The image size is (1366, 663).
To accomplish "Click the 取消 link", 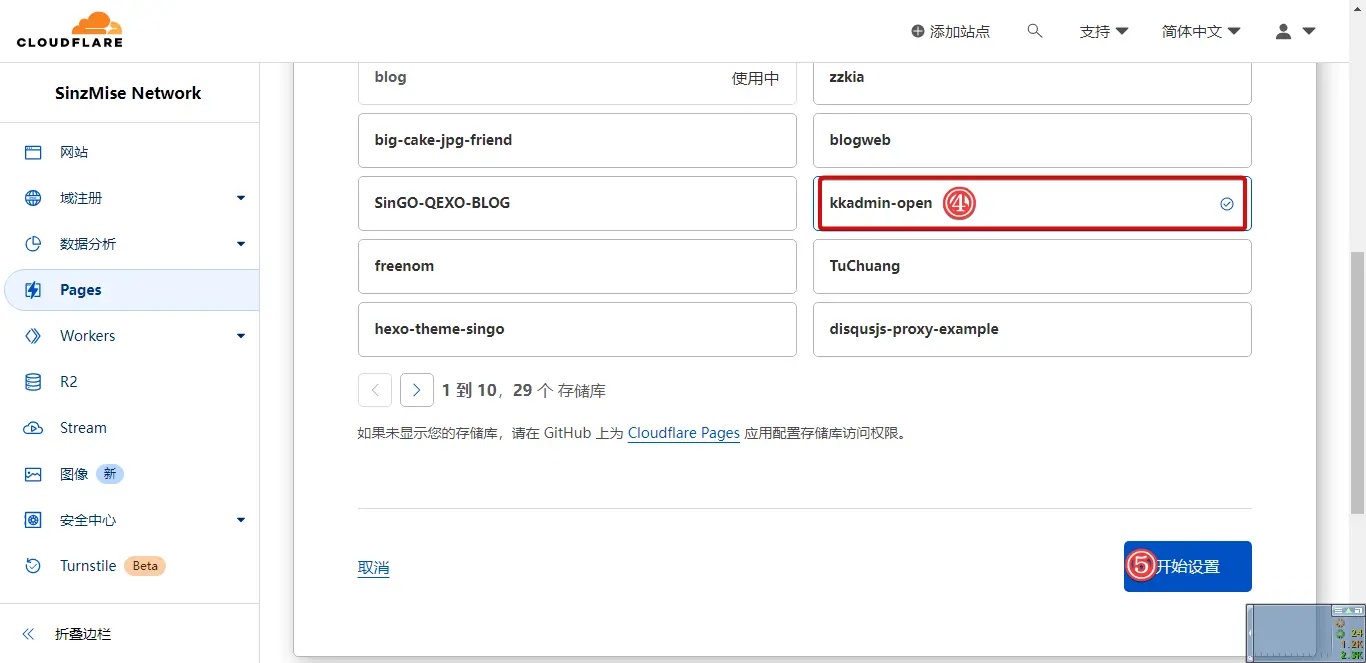I will click(373, 567).
